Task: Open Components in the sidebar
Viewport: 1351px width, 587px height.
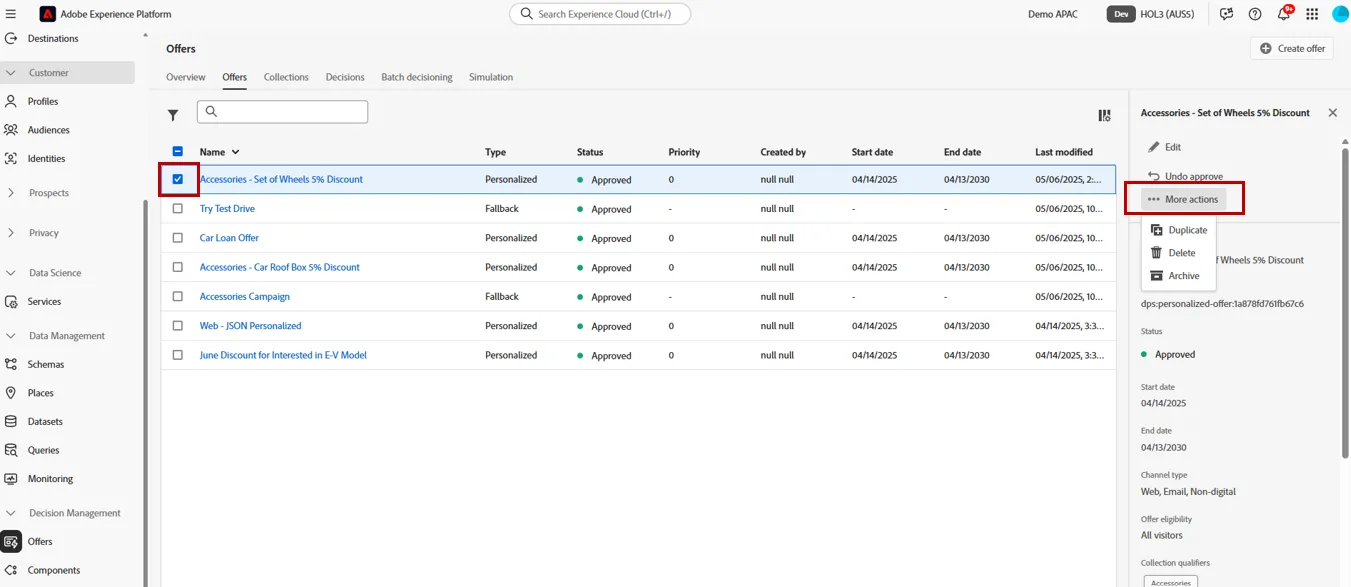Action: pos(54,570)
